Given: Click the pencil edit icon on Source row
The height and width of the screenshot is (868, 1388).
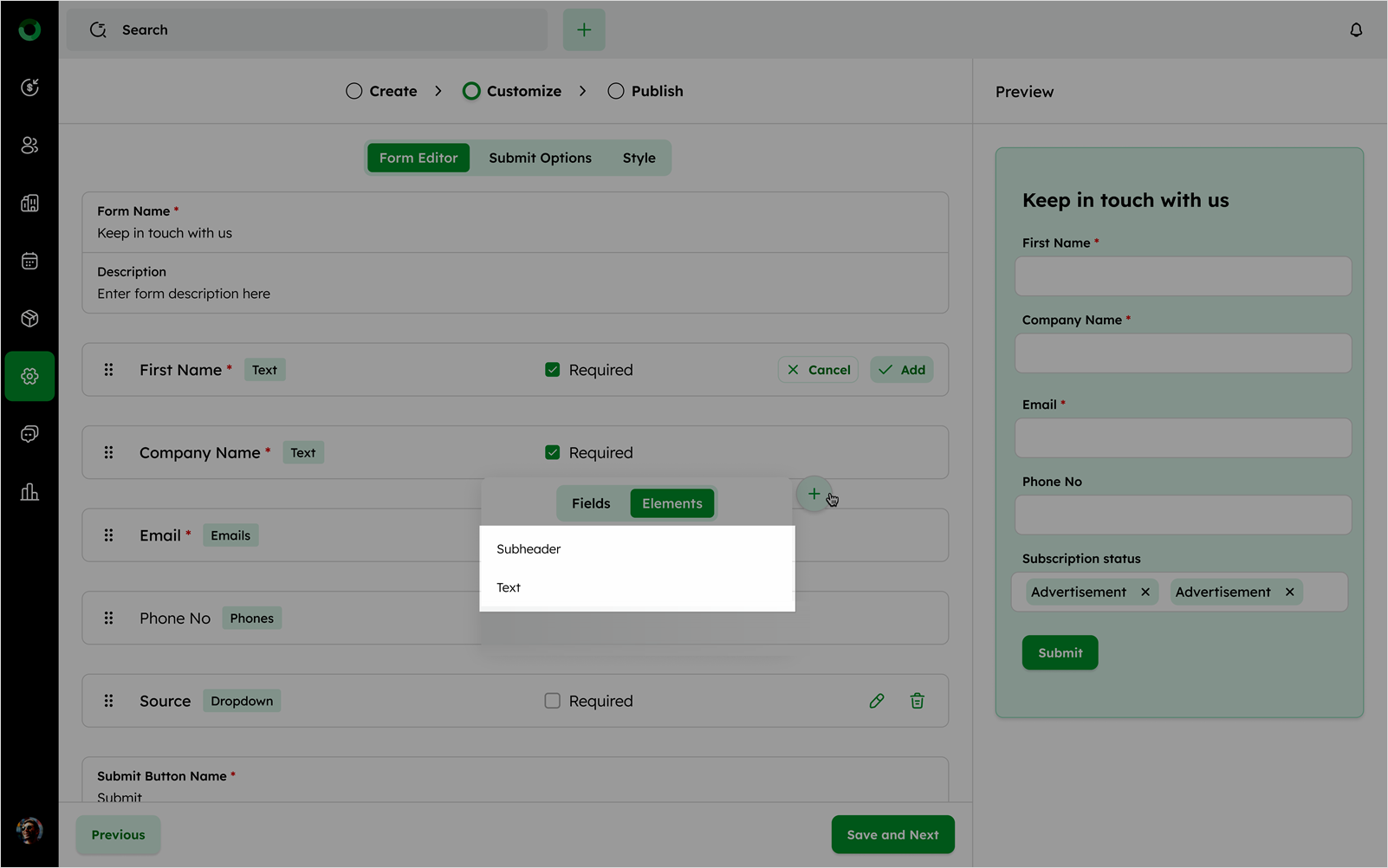Looking at the screenshot, I should click(x=877, y=701).
